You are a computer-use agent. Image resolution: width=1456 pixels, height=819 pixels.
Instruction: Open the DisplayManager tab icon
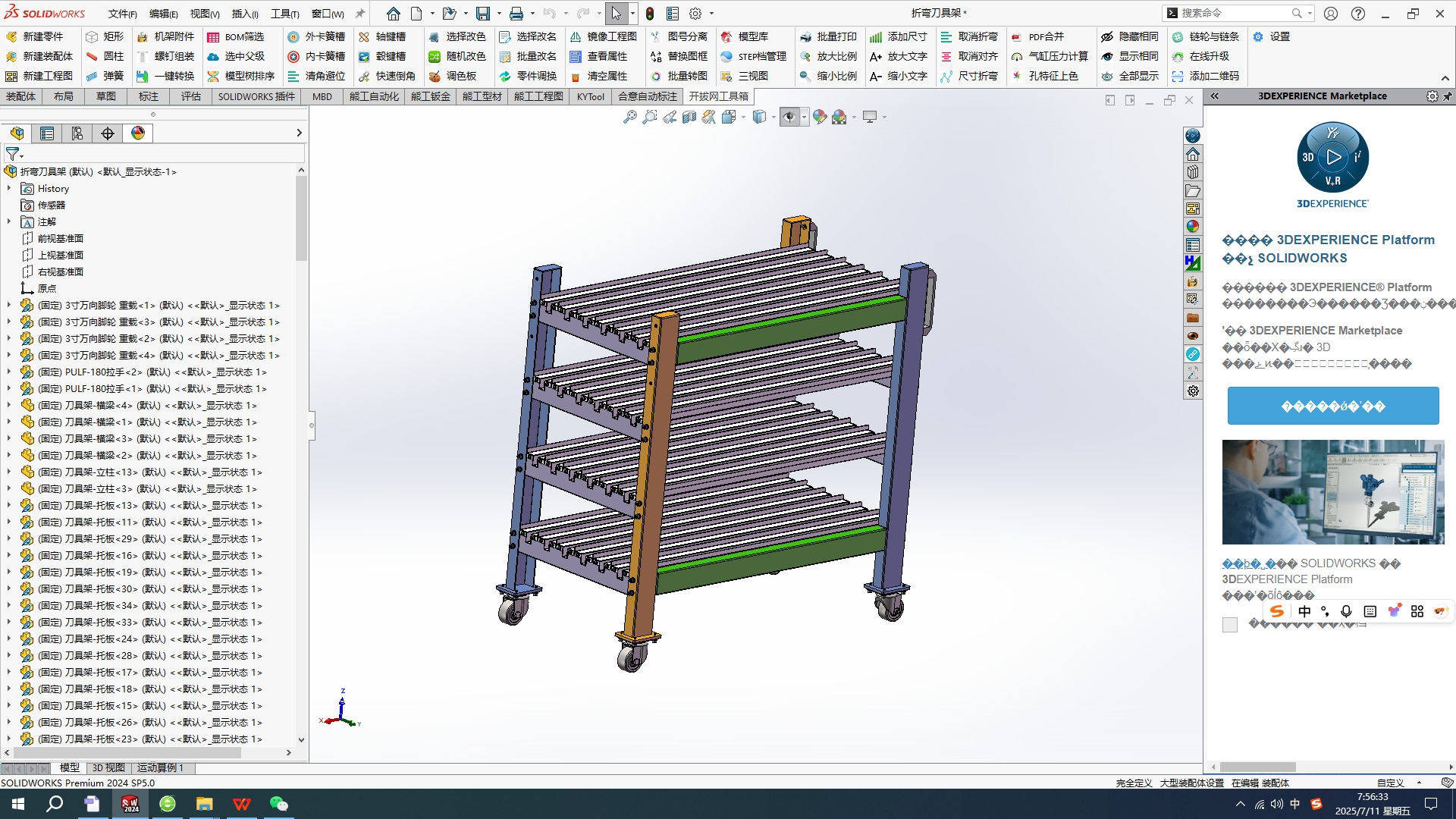tap(138, 133)
